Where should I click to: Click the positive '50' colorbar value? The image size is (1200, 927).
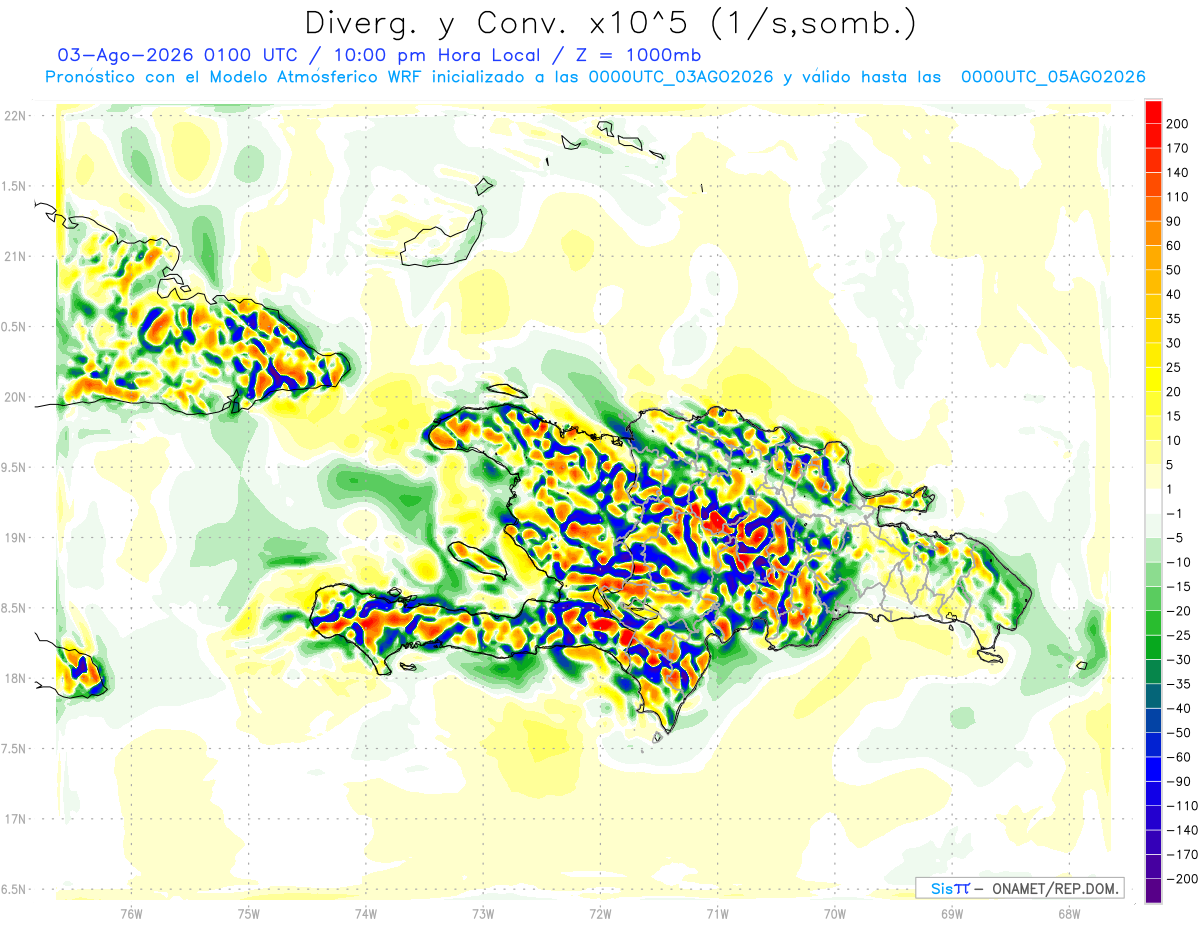pyautogui.click(x=1173, y=271)
